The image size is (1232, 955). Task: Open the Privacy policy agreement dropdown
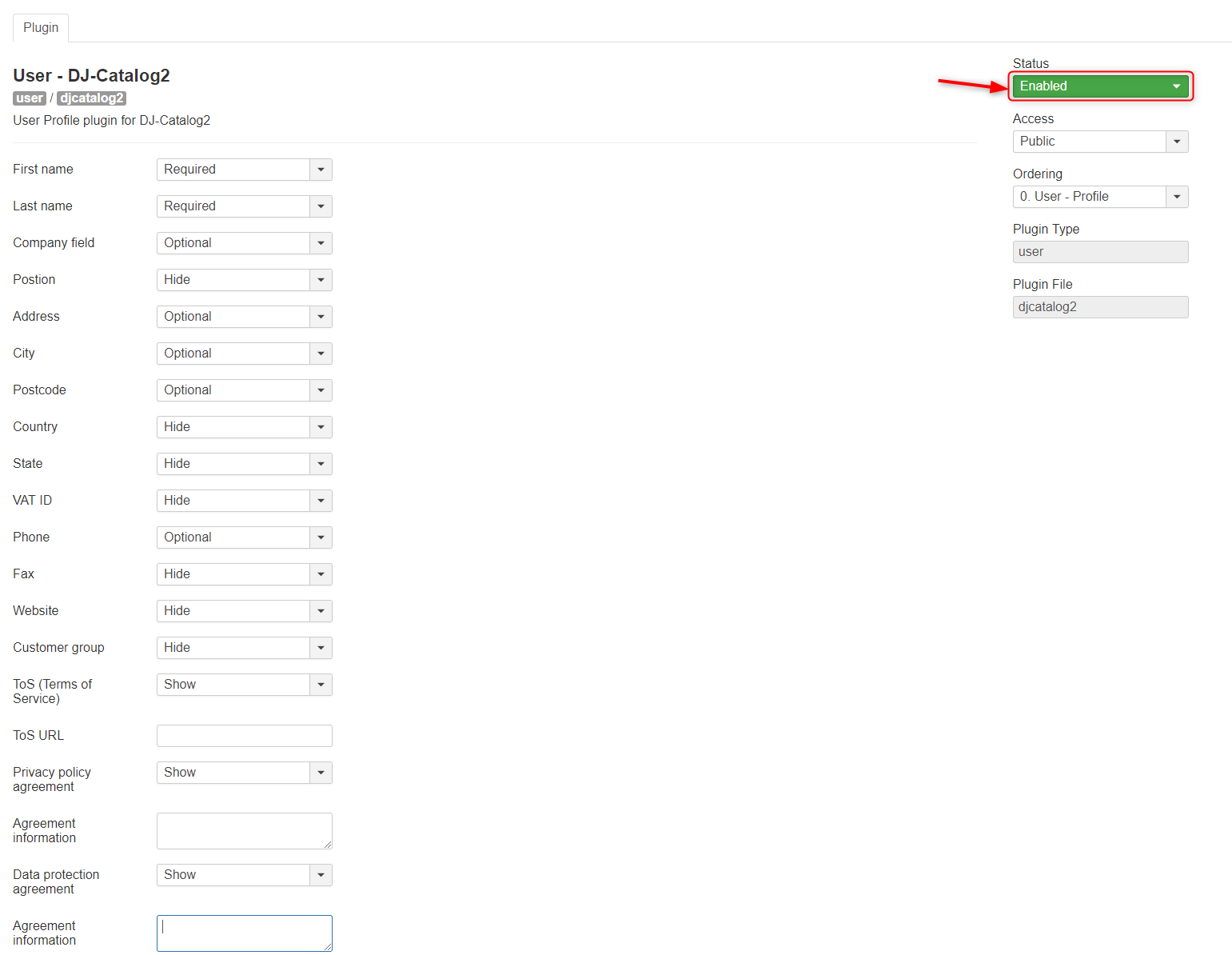click(245, 773)
